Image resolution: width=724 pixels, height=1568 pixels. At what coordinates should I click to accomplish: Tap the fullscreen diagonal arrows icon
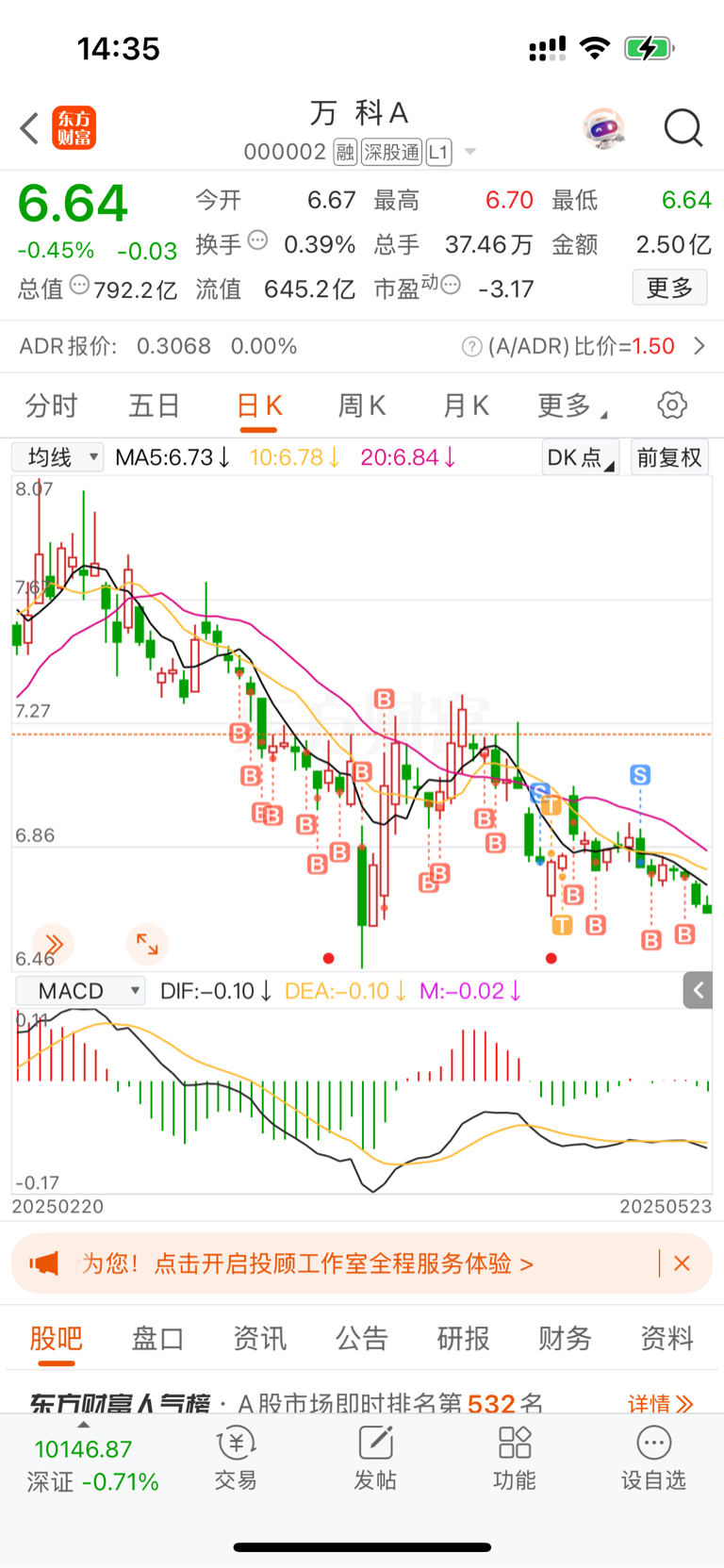147,944
